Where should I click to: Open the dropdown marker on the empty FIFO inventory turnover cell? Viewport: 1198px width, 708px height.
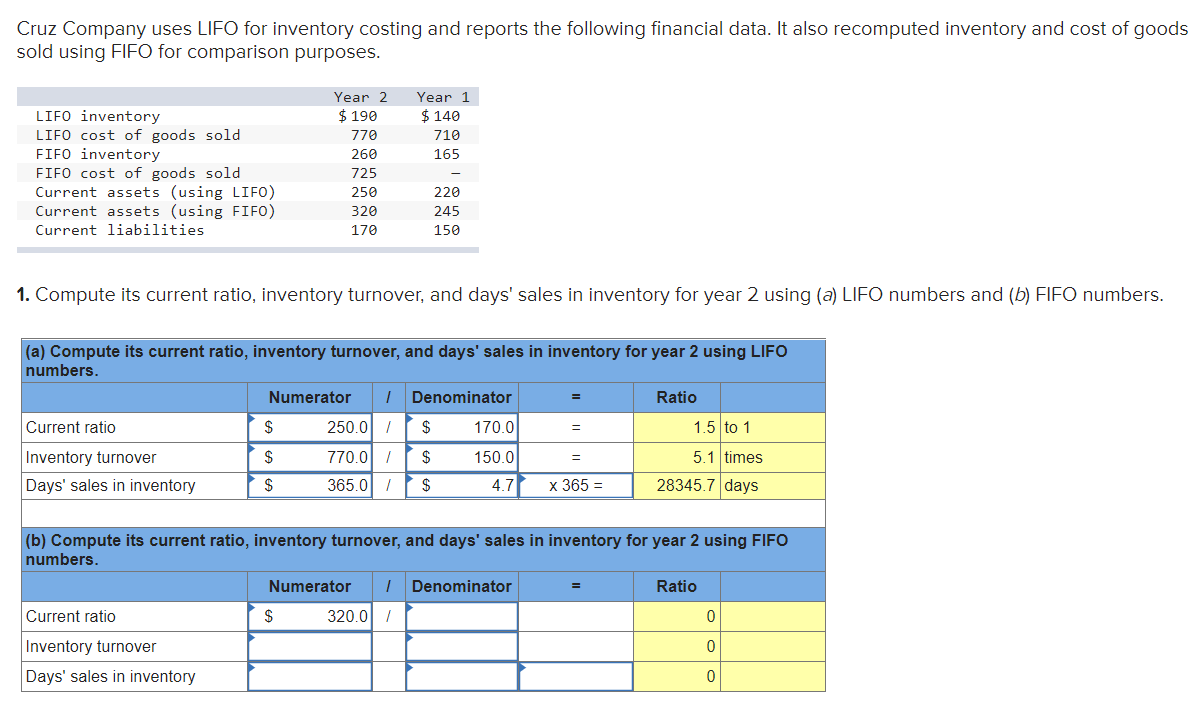point(251,638)
